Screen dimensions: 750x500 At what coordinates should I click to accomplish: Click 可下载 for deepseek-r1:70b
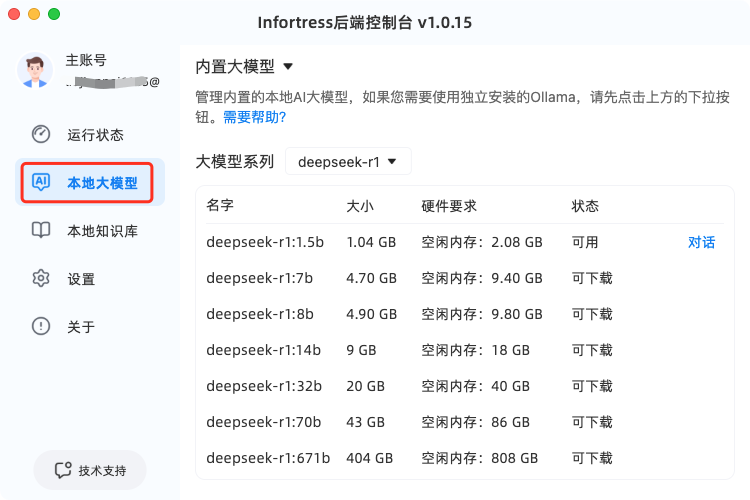click(x=592, y=422)
